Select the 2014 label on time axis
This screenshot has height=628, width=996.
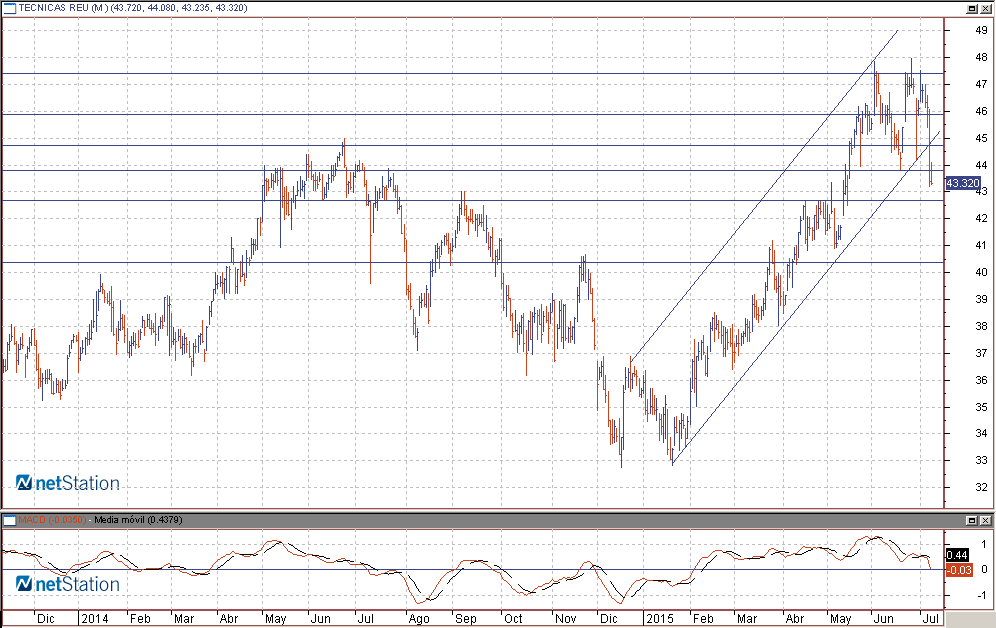94,619
